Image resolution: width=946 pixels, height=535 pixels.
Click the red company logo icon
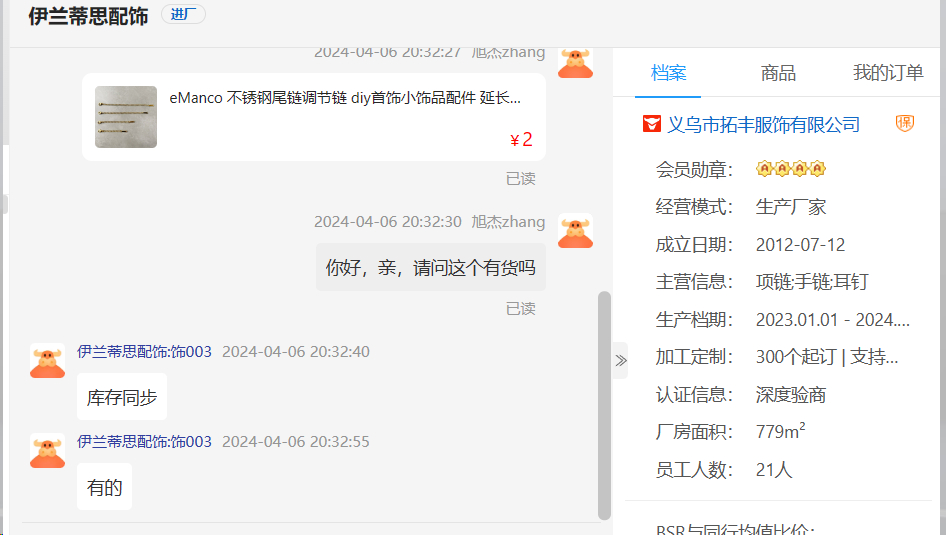tap(652, 124)
